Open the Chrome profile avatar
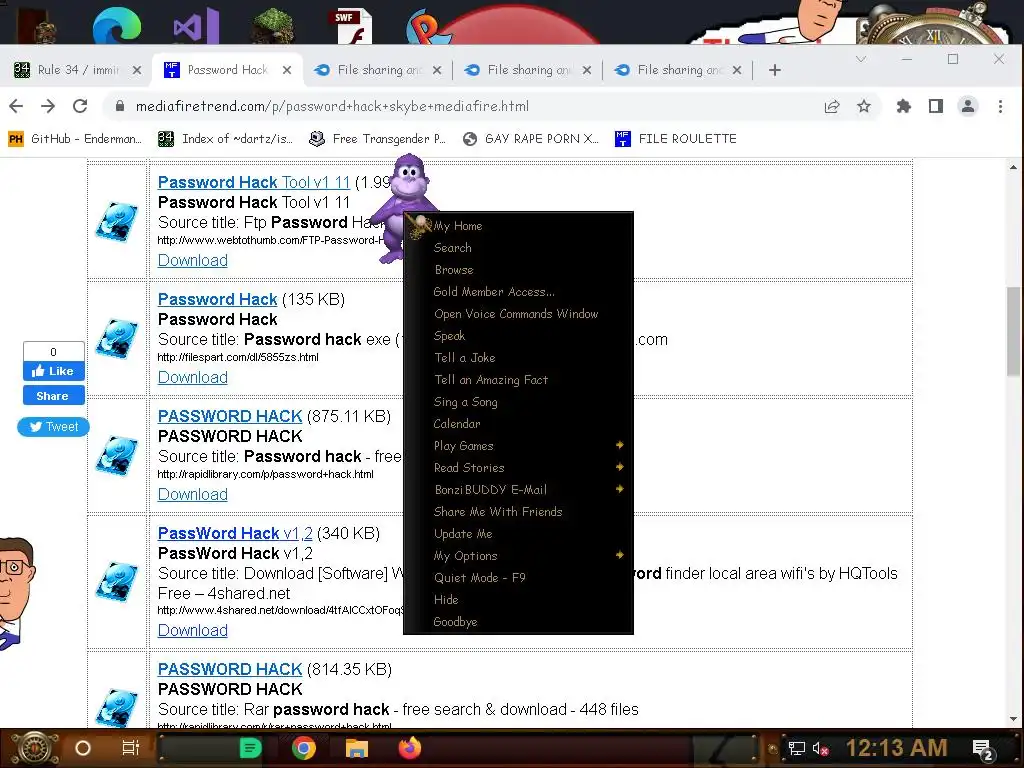 (x=967, y=106)
